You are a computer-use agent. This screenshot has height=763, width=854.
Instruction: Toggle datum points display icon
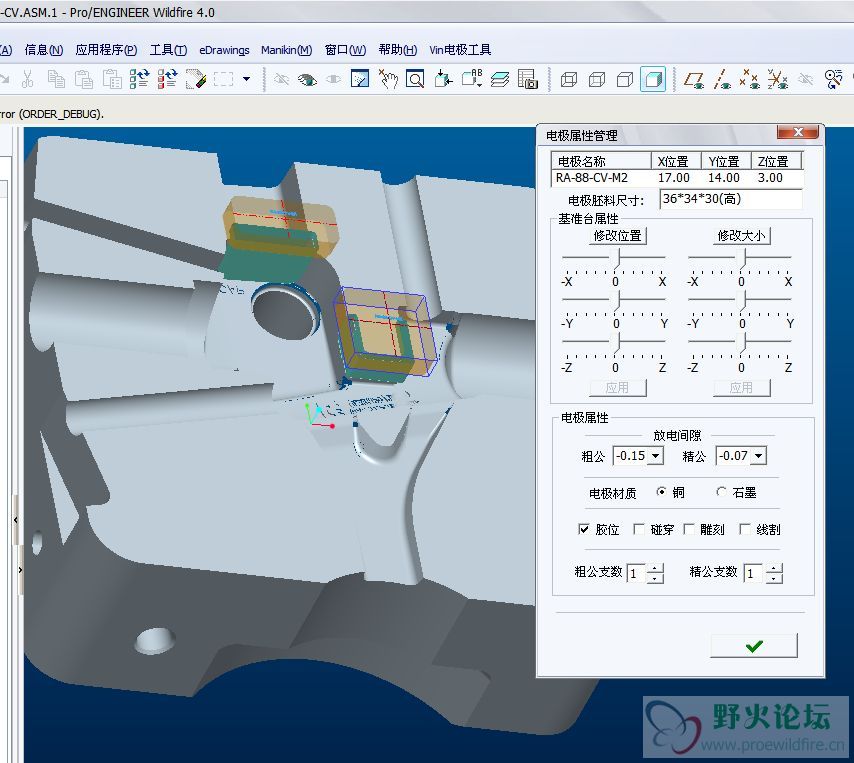749,79
